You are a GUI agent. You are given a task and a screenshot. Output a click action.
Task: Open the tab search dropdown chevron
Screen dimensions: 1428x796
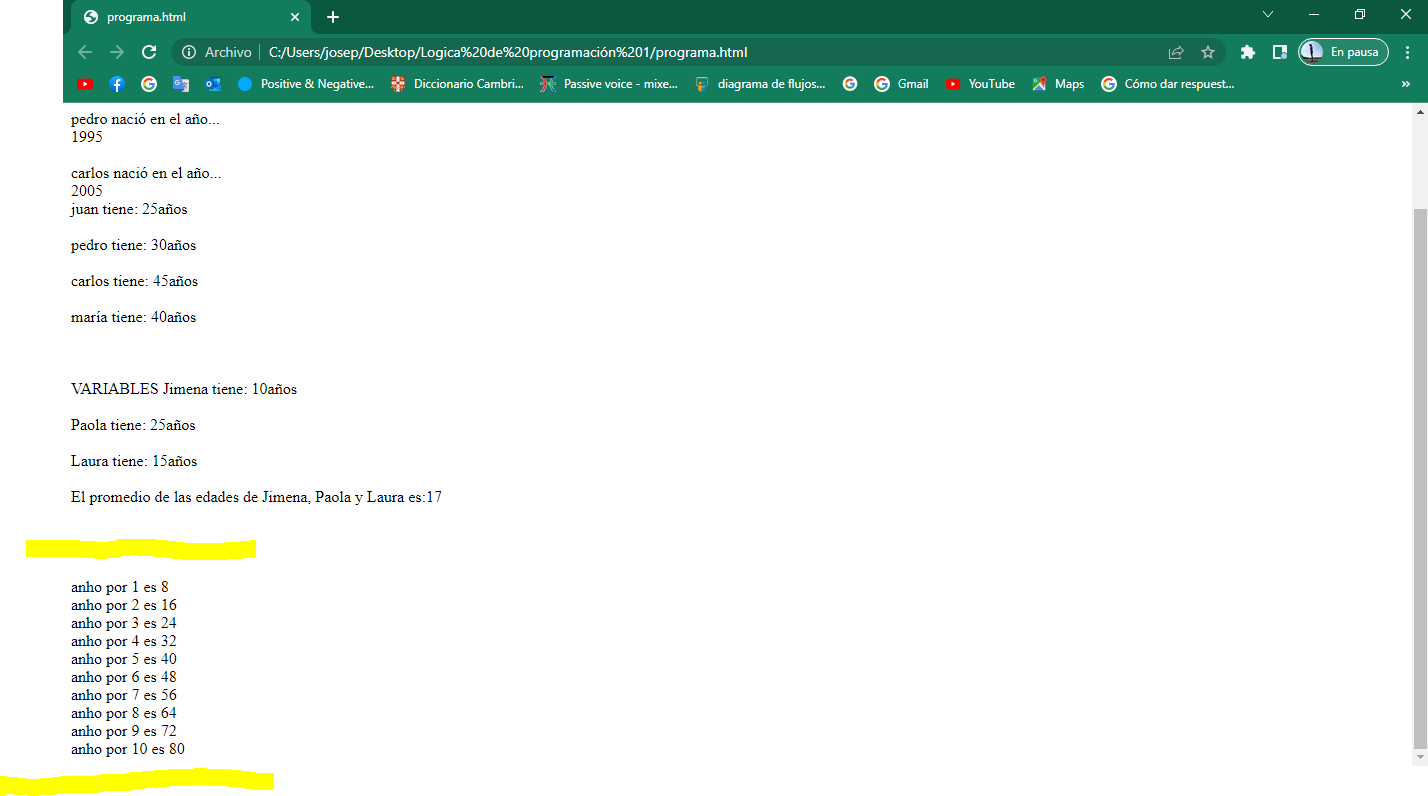tap(1268, 14)
